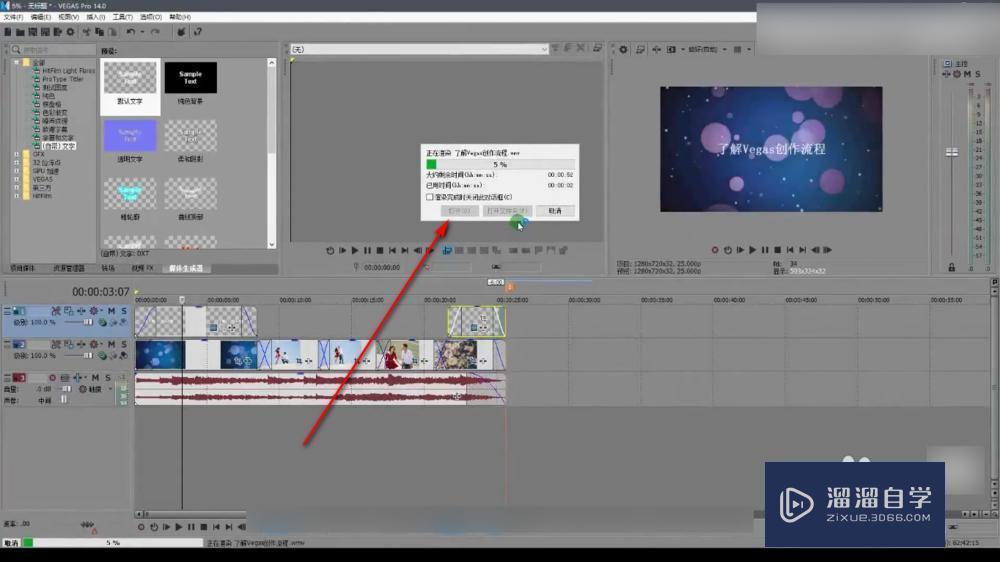
Task: Click the project Properties gear icon in main toolbar
Action: coord(70,32)
